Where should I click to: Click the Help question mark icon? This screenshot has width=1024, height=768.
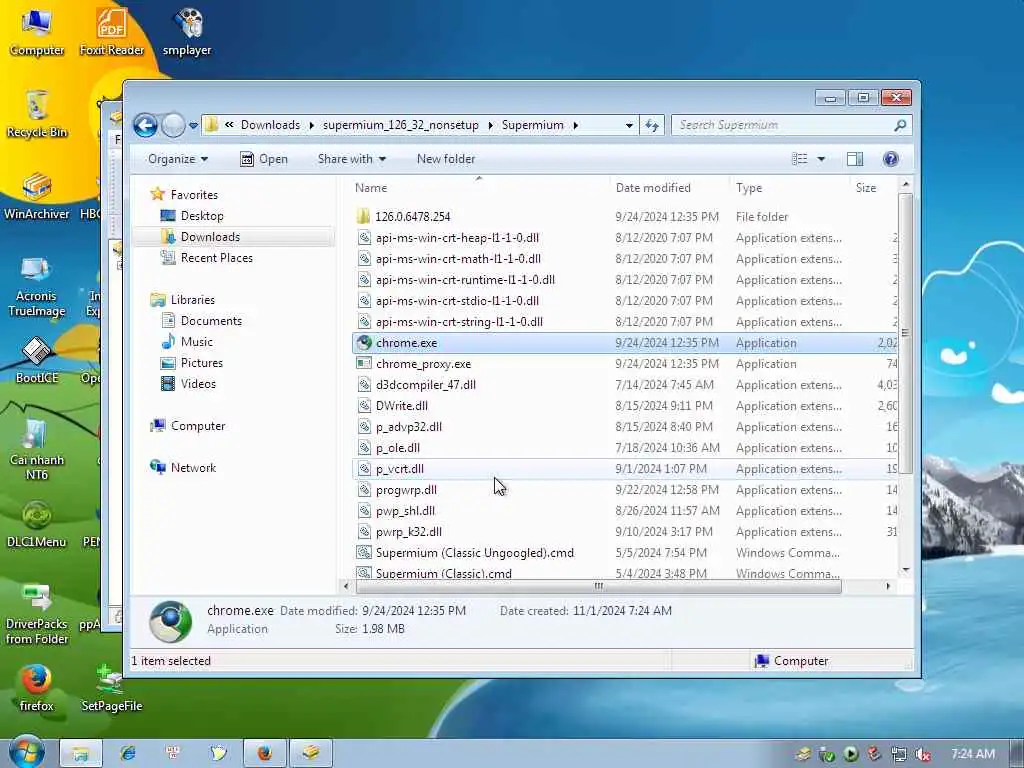tap(890, 159)
